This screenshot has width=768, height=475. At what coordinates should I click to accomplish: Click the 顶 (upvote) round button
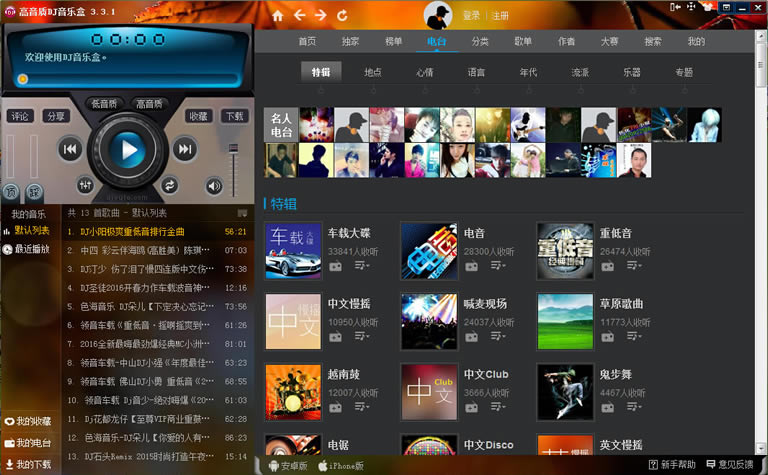click(11, 192)
